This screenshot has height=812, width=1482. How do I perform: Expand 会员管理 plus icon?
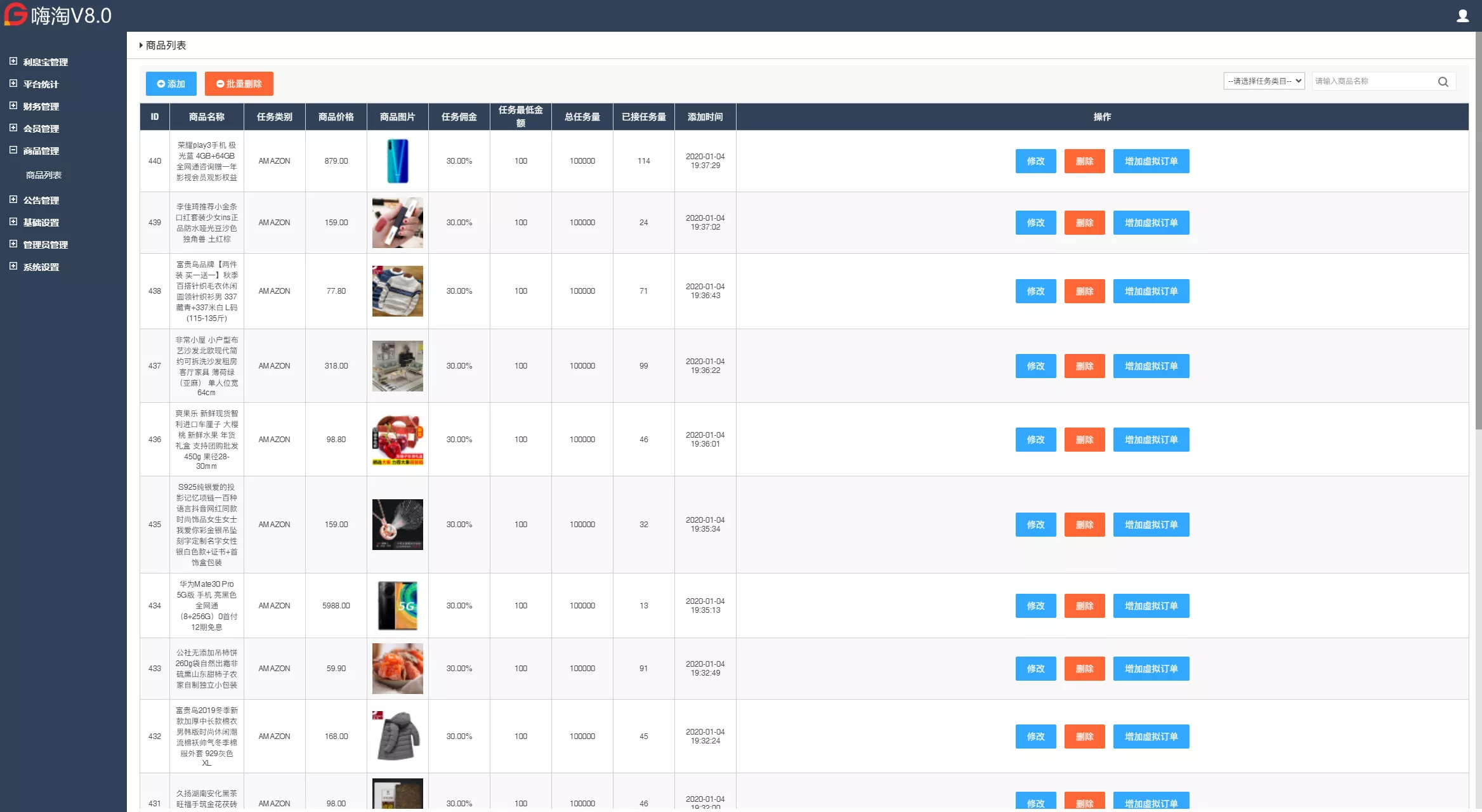[x=13, y=128]
